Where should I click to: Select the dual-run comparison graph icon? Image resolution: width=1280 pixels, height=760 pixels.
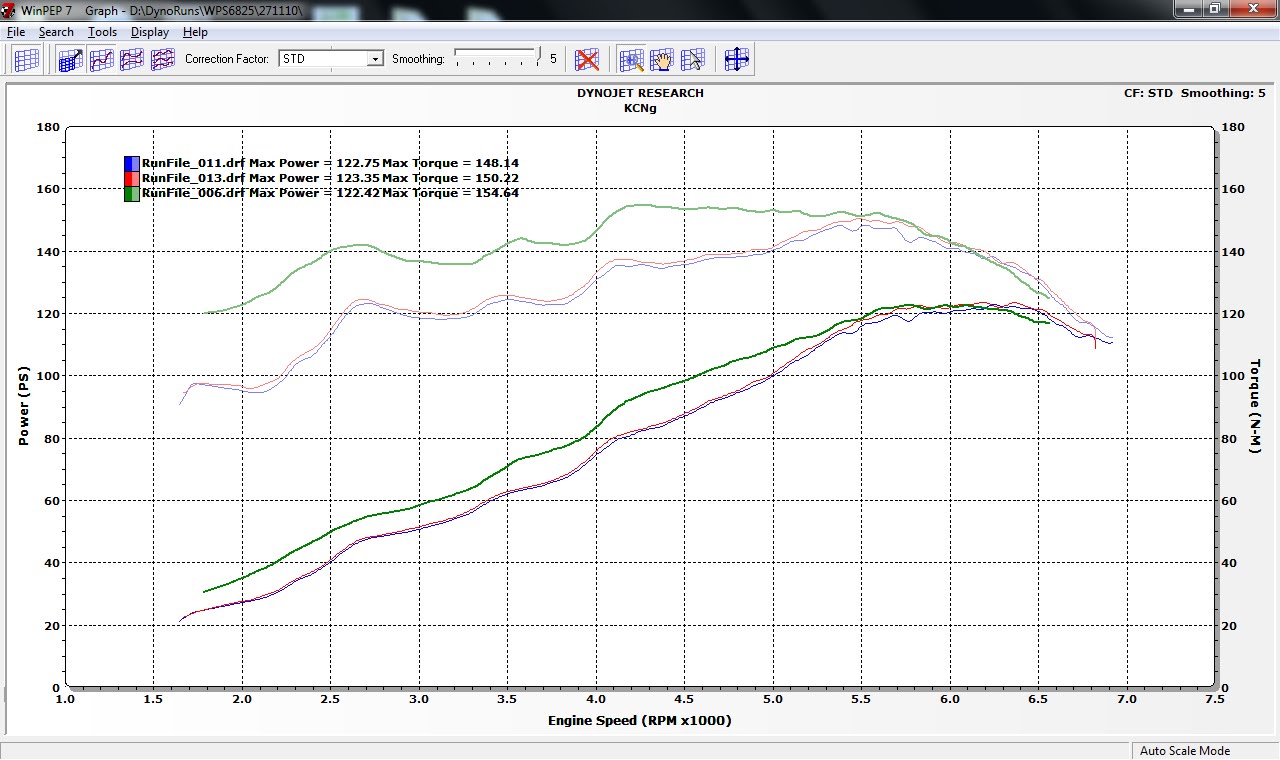[131, 59]
